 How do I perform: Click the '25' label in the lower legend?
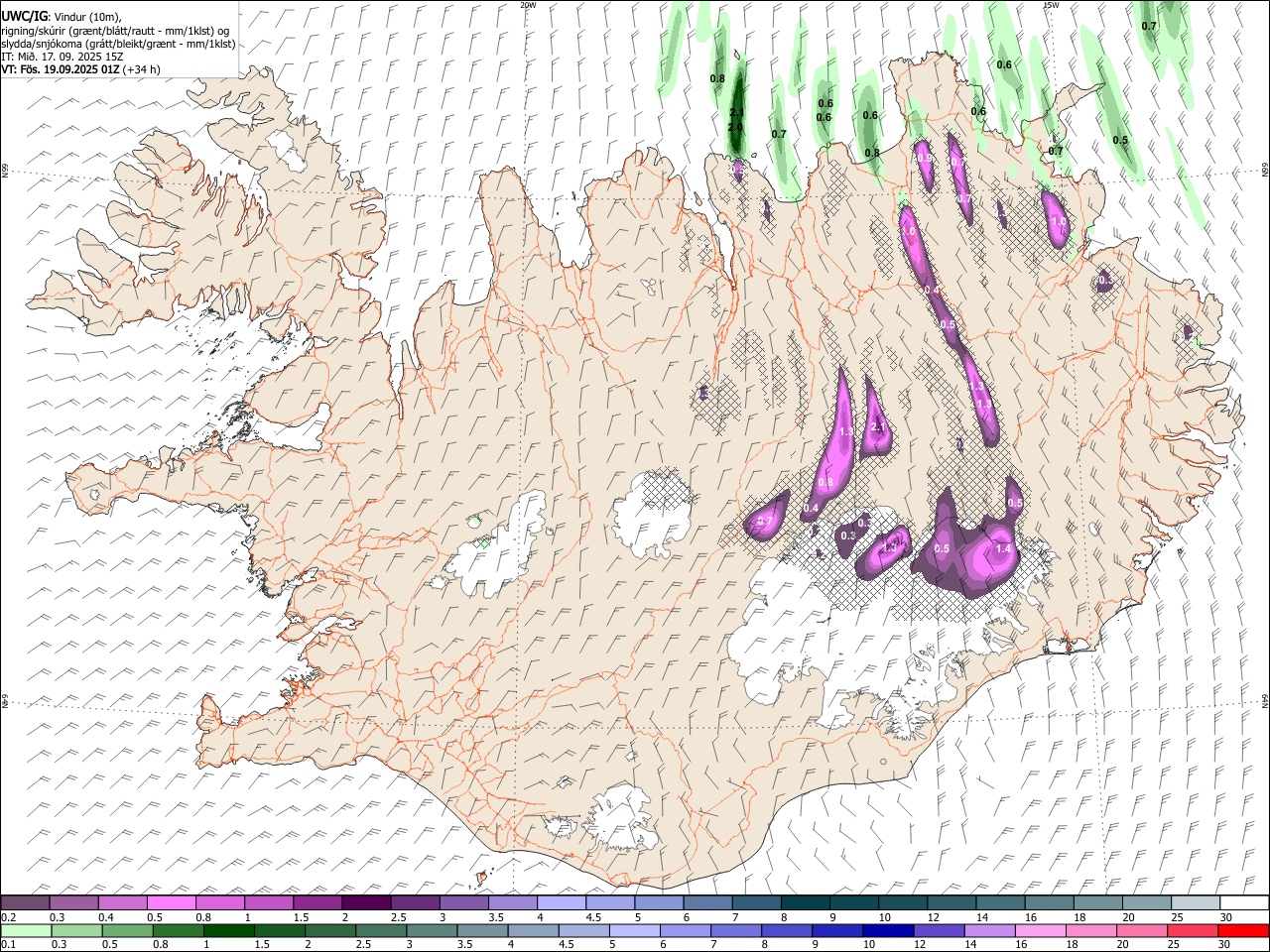tap(1175, 945)
